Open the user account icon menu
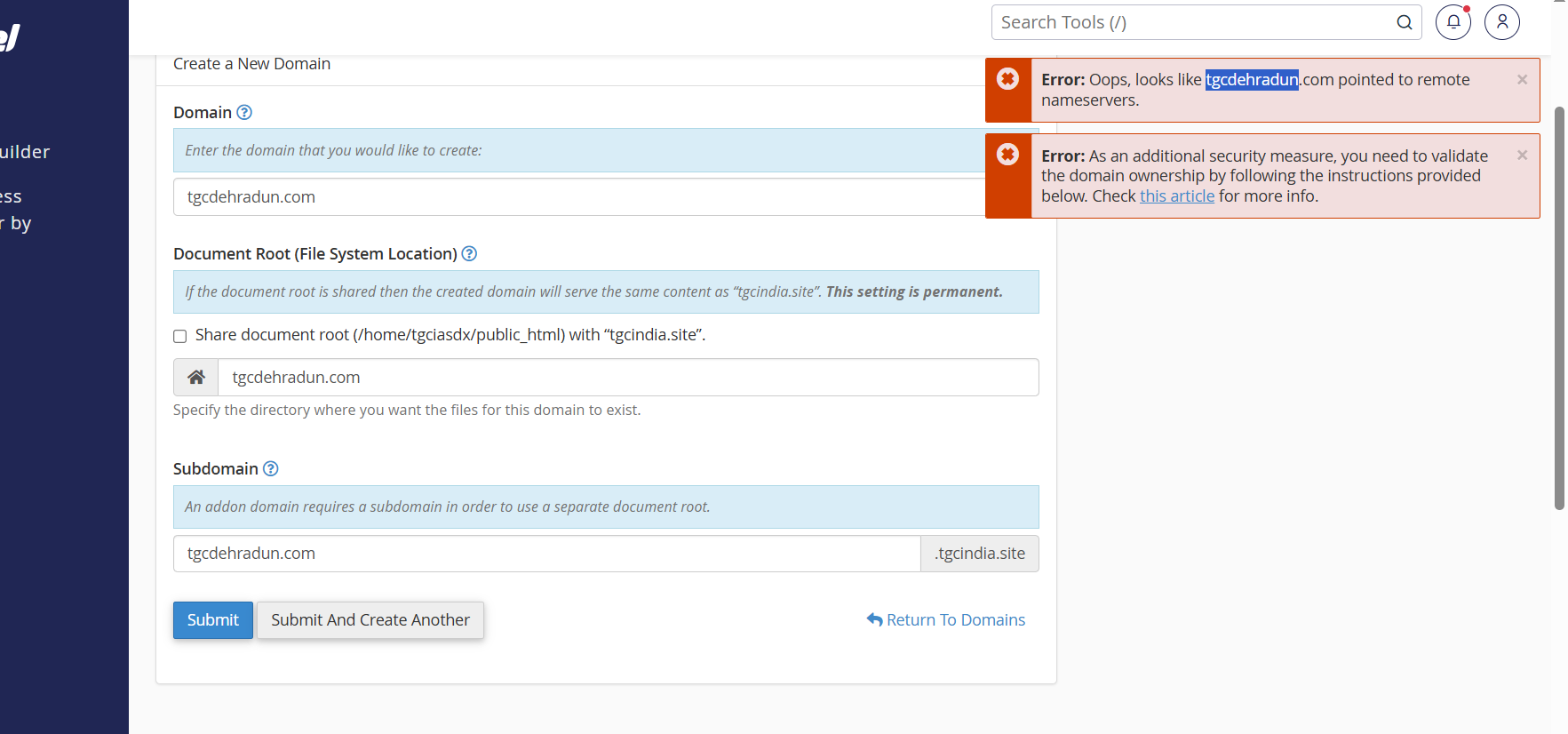Screen dimensions: 1568x734 coord(1501,22)
